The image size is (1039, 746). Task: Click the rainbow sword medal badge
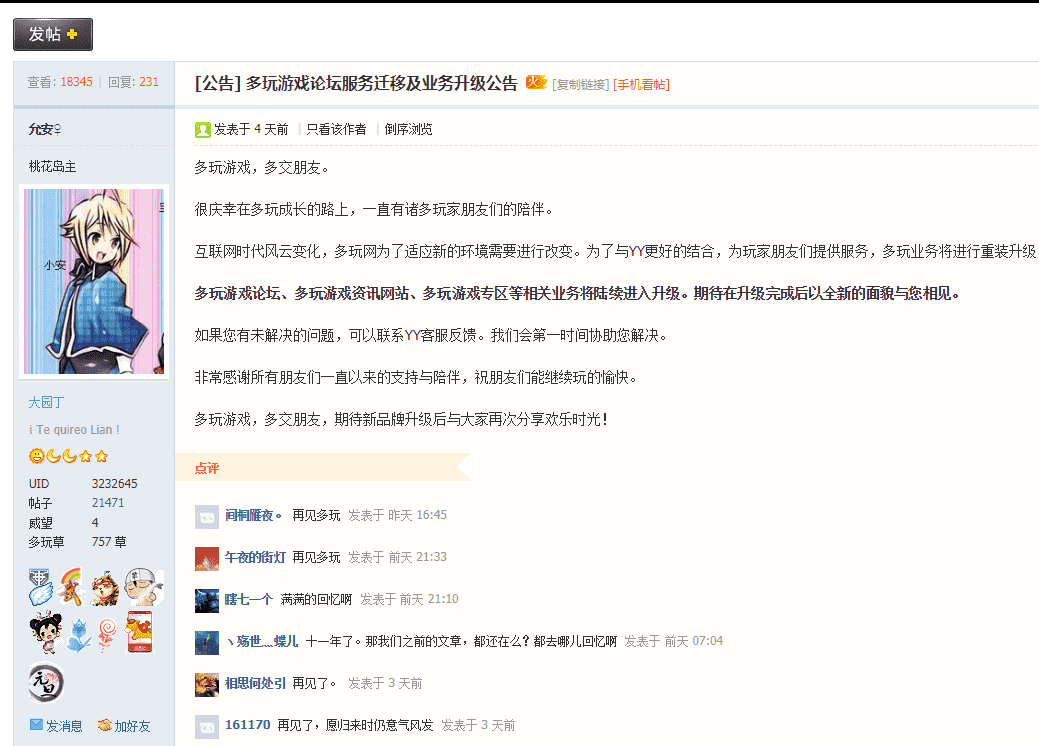pos(71,585)
